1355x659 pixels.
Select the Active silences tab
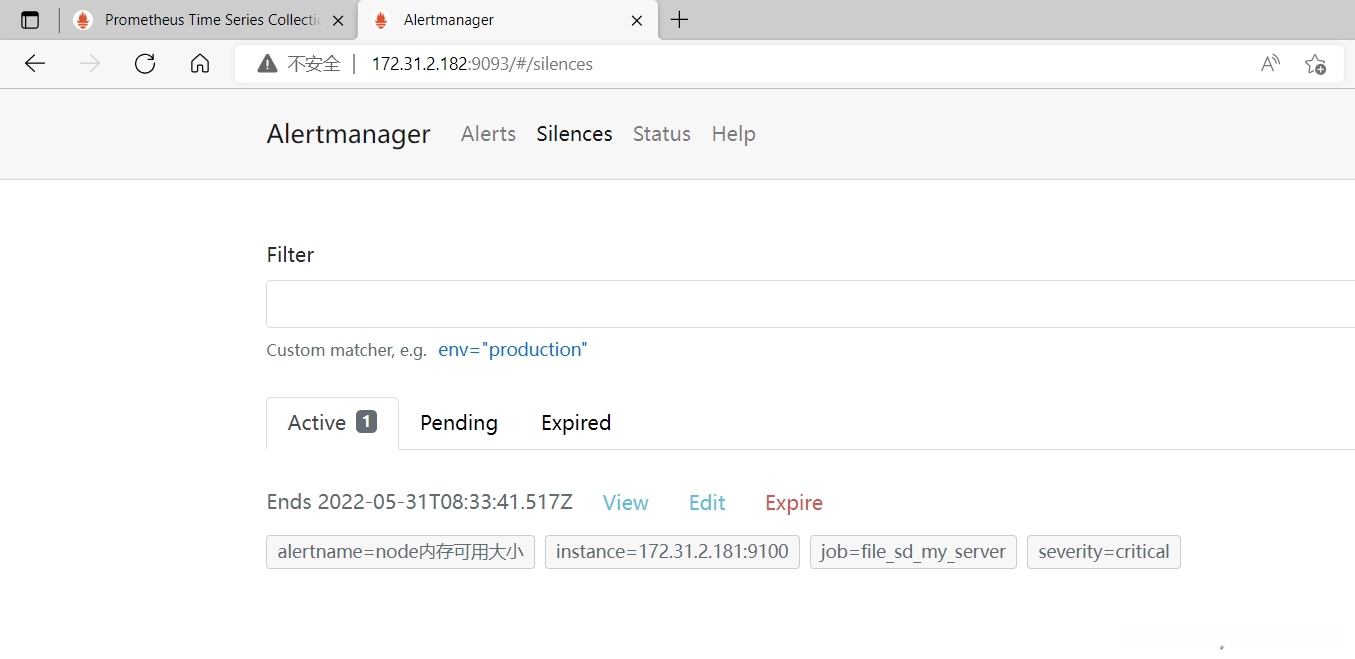click(x=332, y=423)
